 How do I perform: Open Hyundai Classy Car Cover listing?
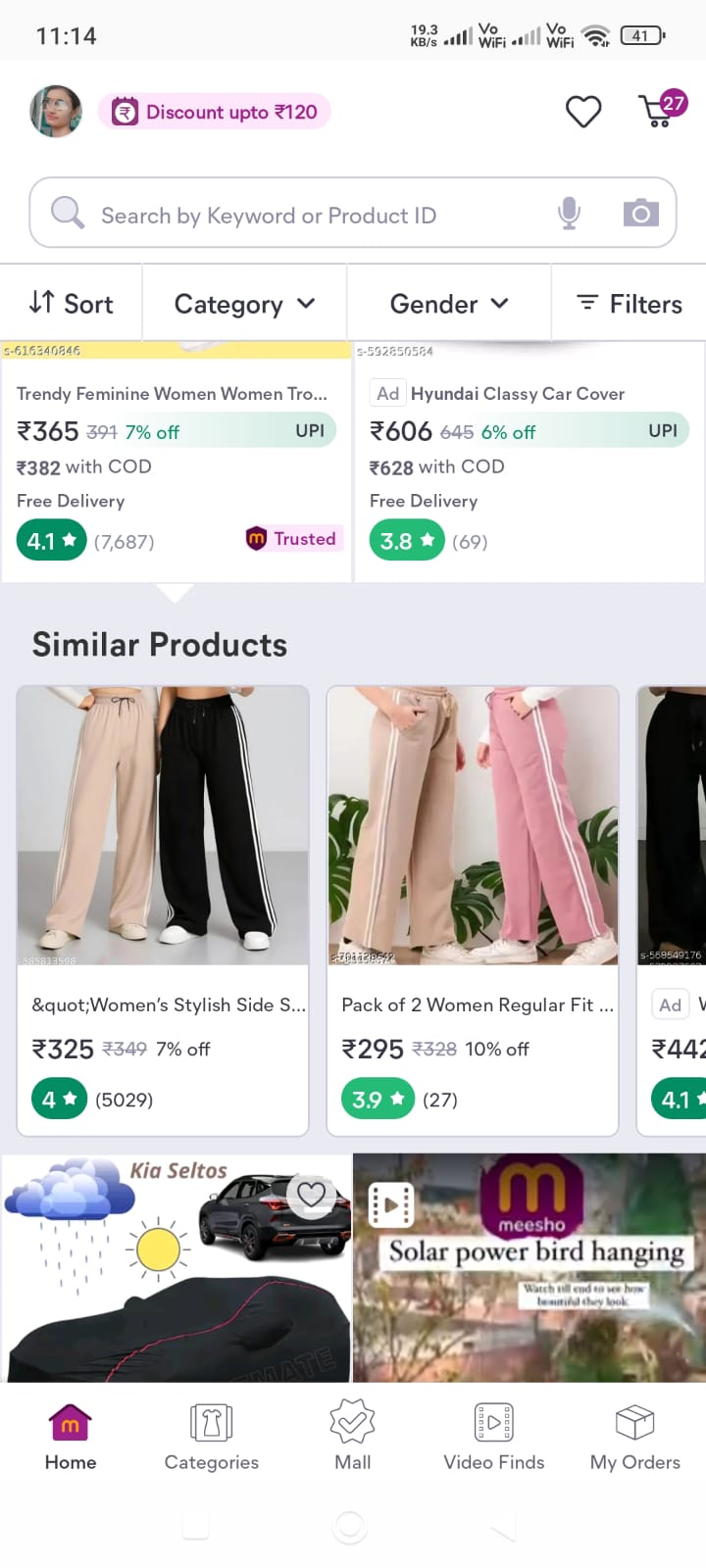(x=517, y=394)
